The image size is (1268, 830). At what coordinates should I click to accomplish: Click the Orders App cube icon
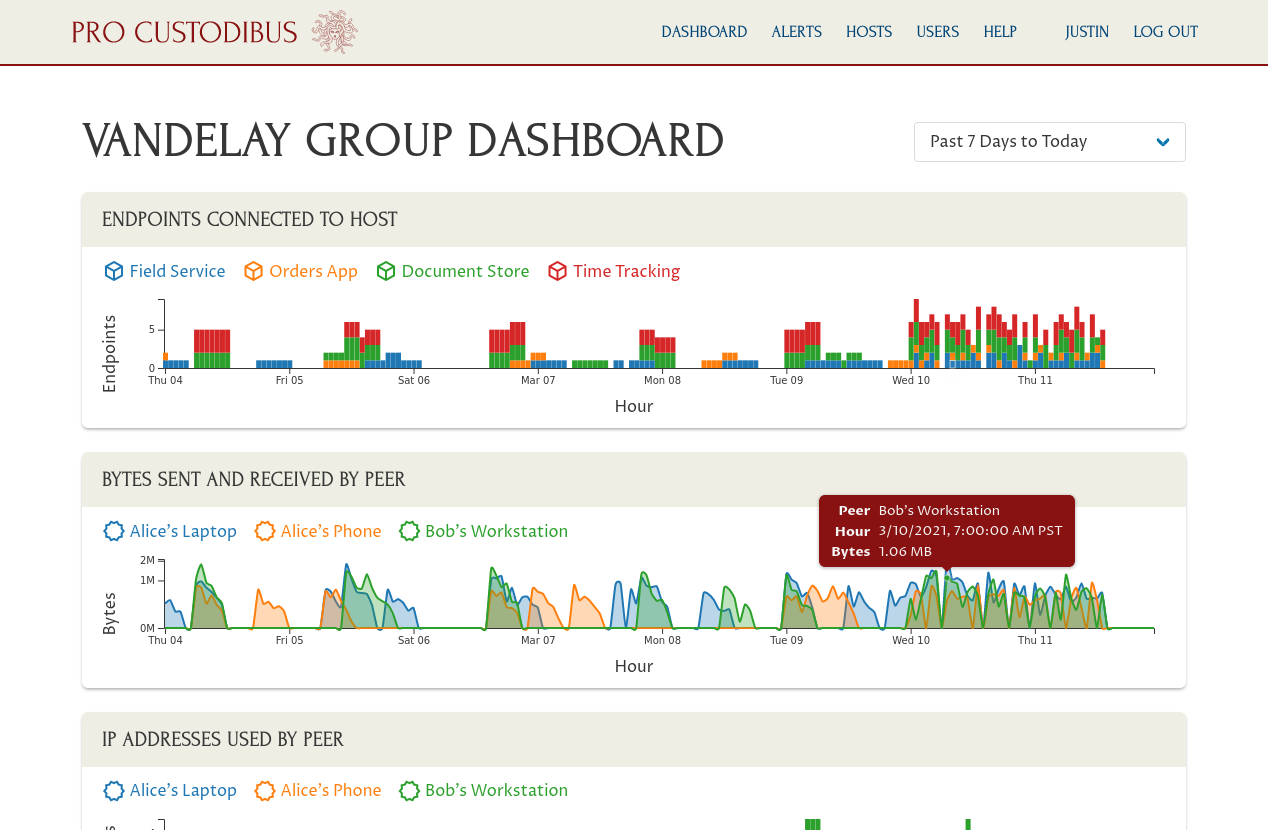click(x=254, y=271)
